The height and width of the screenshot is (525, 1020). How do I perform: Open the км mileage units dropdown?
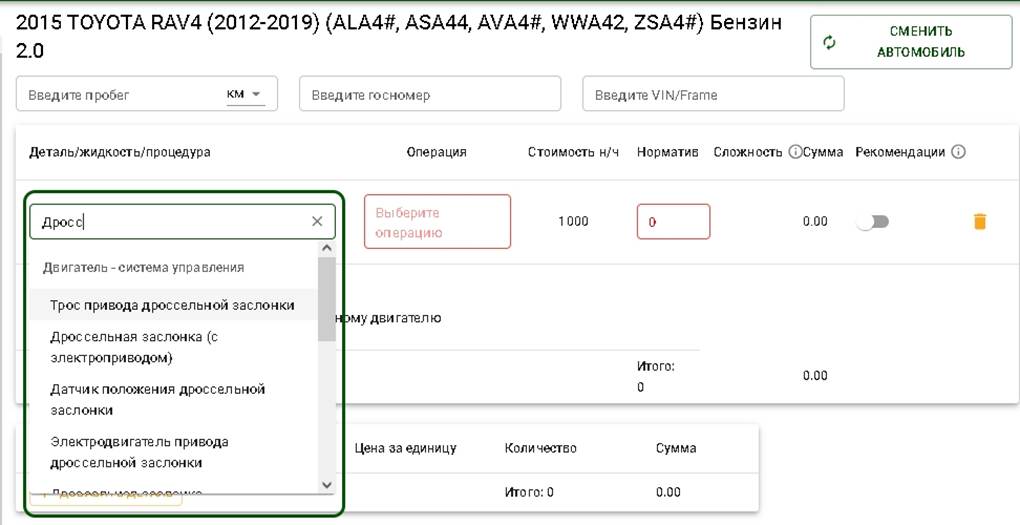pyautogui.click(x=245, y=94)
